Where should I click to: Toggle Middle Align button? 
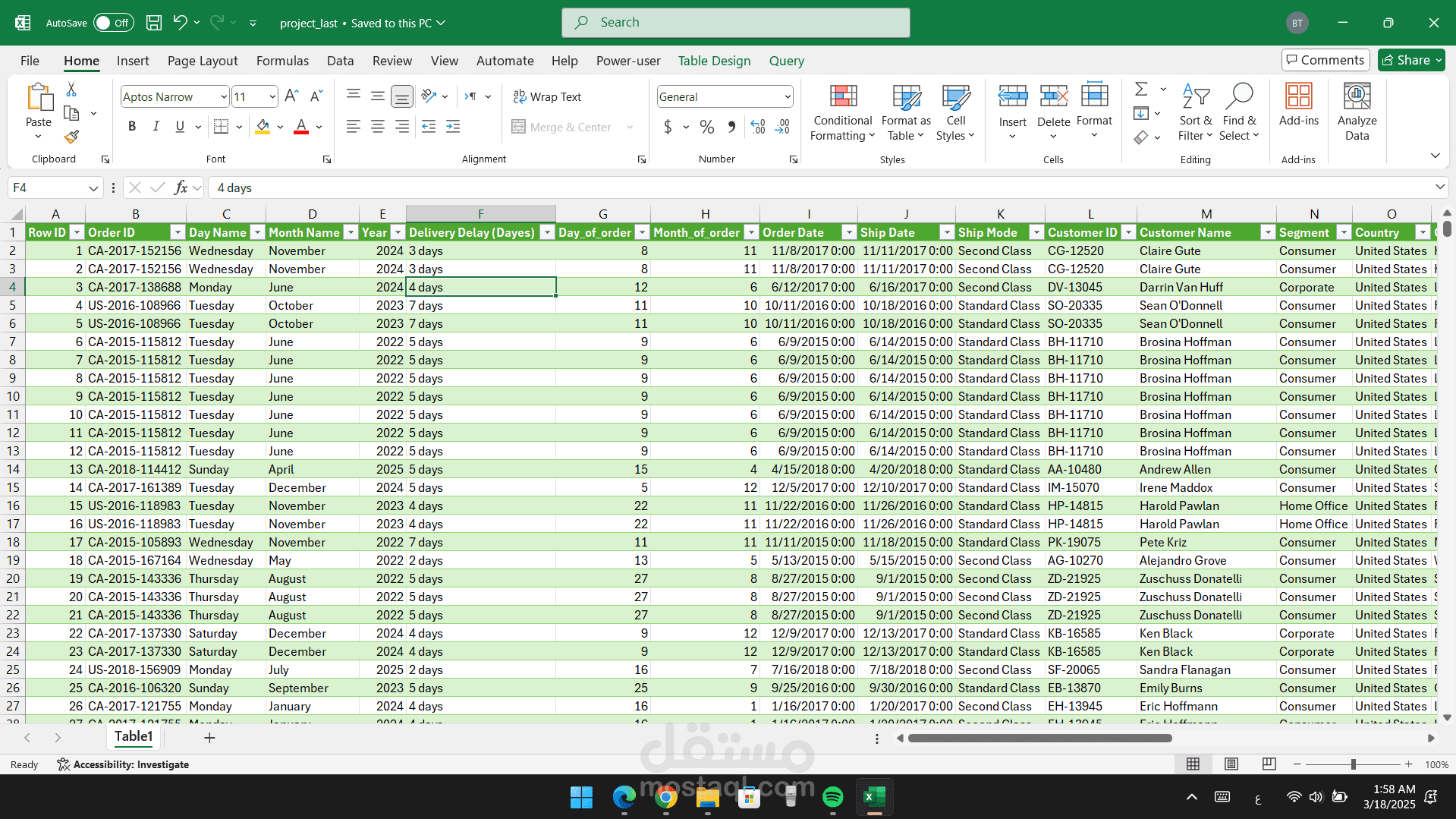[x=377, y=96]
